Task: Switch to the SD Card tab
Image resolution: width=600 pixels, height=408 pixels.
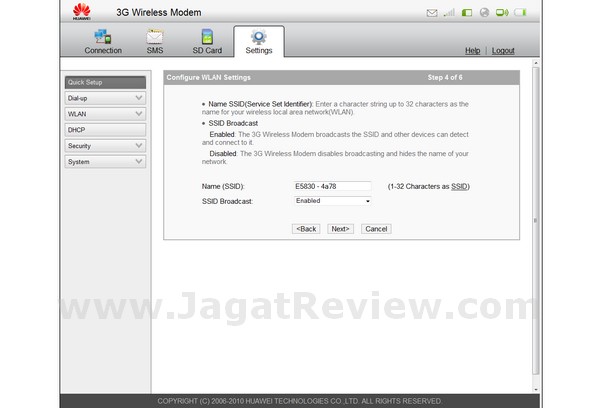Action: coord(207,42)
